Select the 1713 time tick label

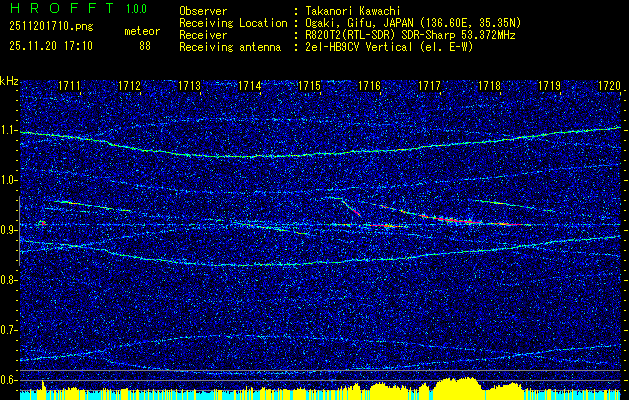click(190, 87)
